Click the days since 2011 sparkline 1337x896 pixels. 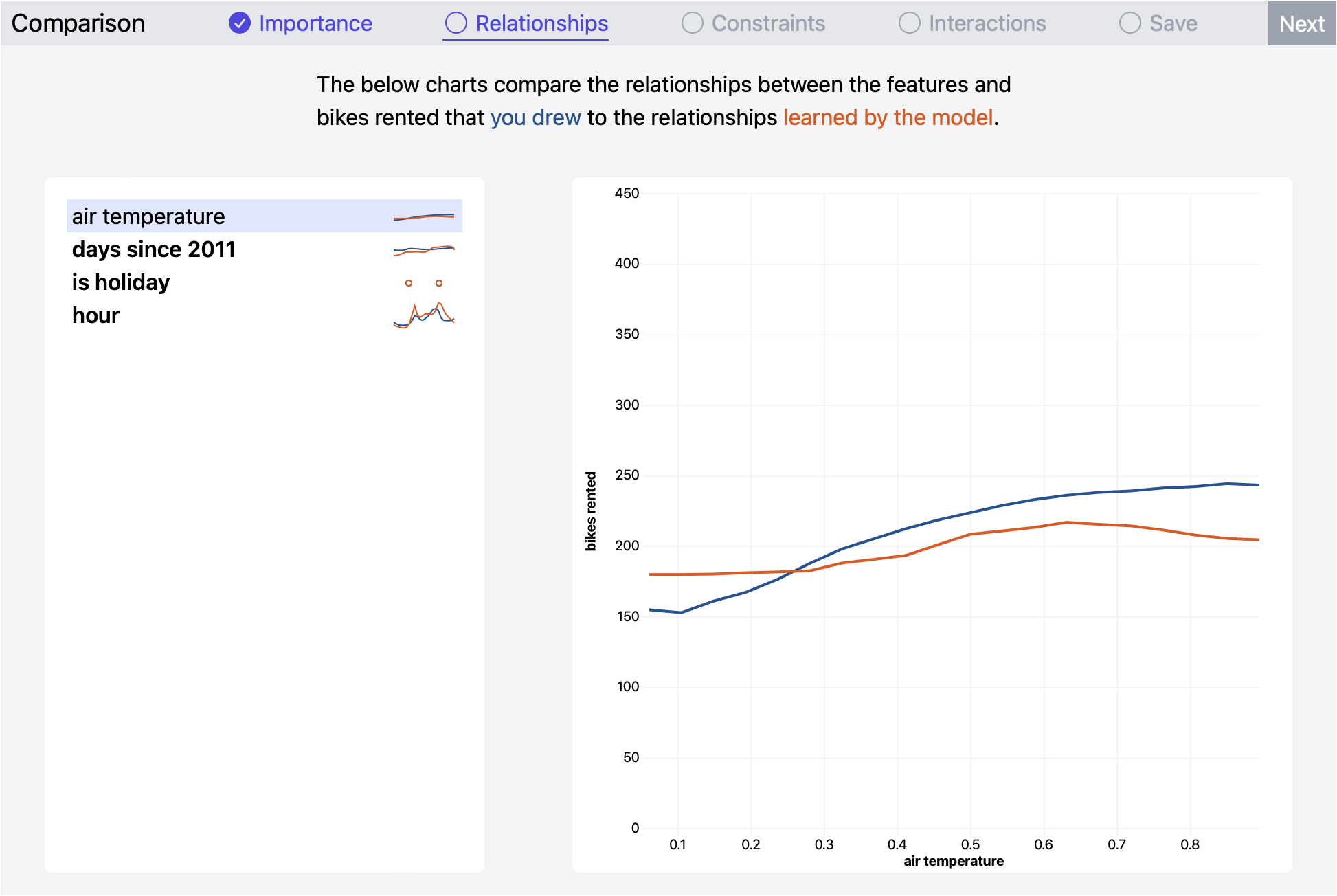pos(423,249)
